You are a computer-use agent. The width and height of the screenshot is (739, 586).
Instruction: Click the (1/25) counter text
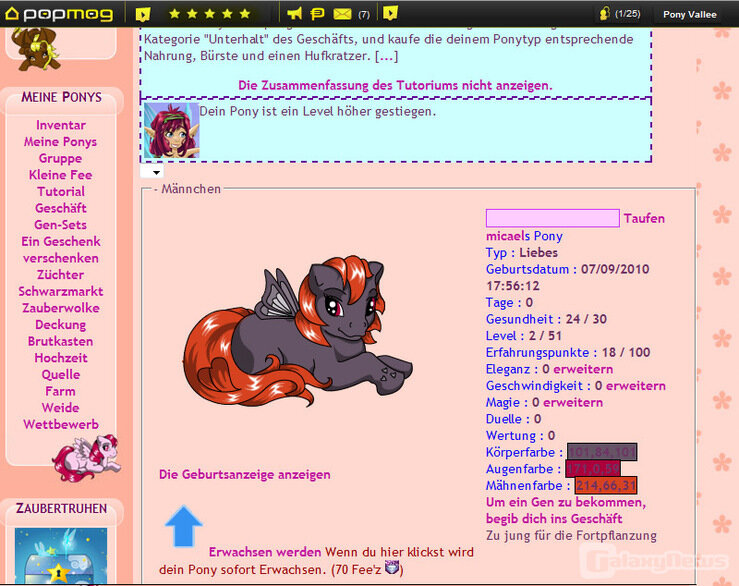coord(627,14)
